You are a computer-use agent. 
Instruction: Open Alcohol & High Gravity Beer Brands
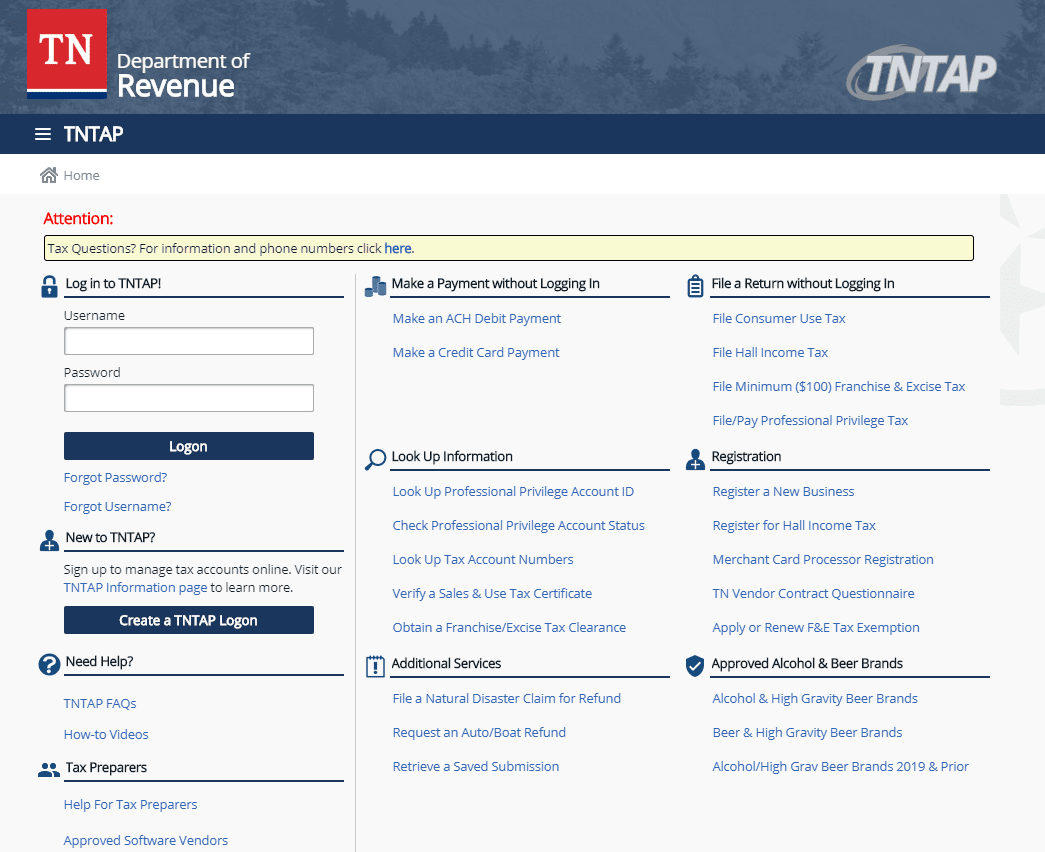(x=815, y=698)
